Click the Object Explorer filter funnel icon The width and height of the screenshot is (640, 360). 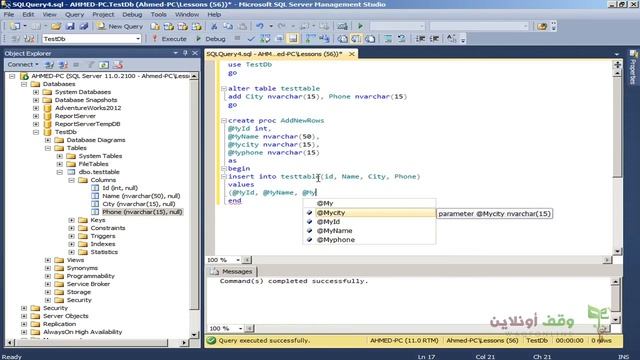91,65
